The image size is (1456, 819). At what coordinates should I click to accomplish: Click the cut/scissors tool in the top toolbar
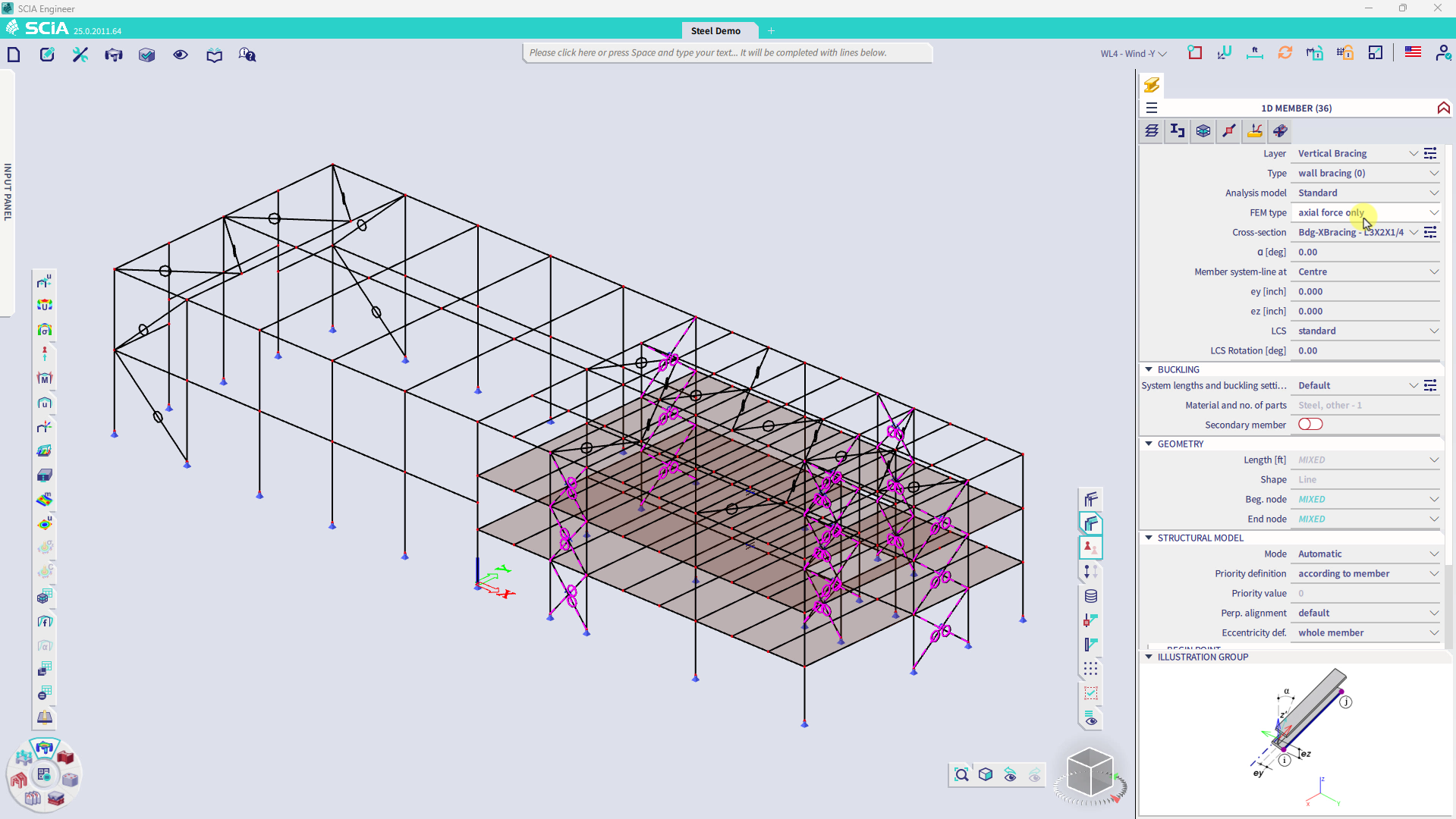[80, 54]
